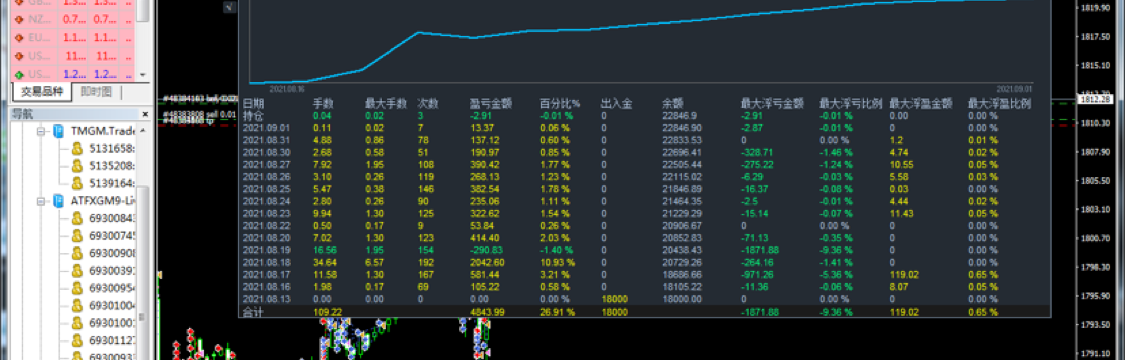Click the balance value 18000.00
1125x360 pixels.
point(682,300)
